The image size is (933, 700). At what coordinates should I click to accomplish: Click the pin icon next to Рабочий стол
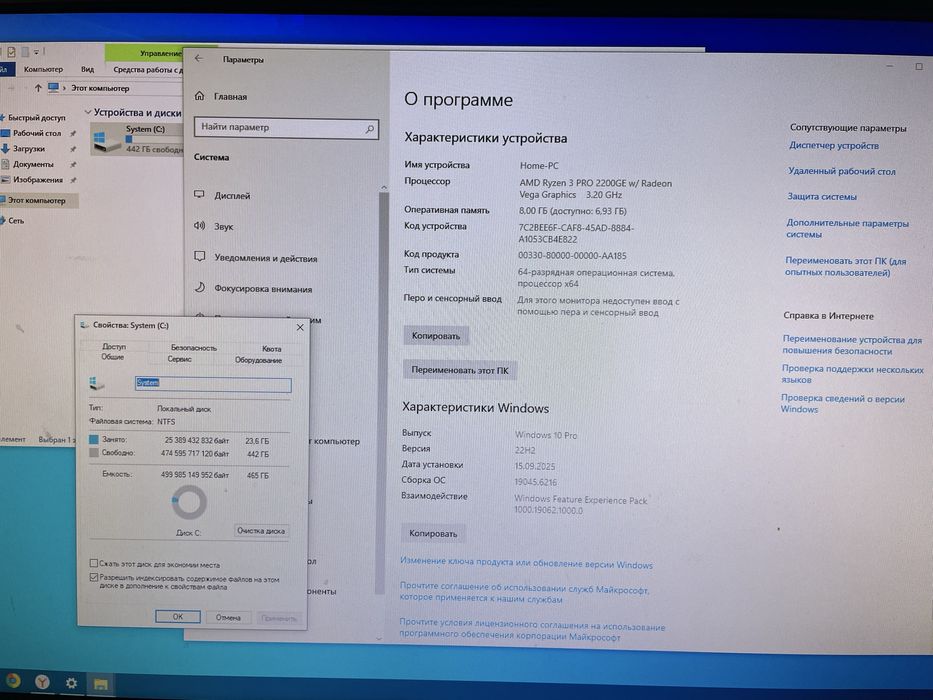tap(73, 133)
